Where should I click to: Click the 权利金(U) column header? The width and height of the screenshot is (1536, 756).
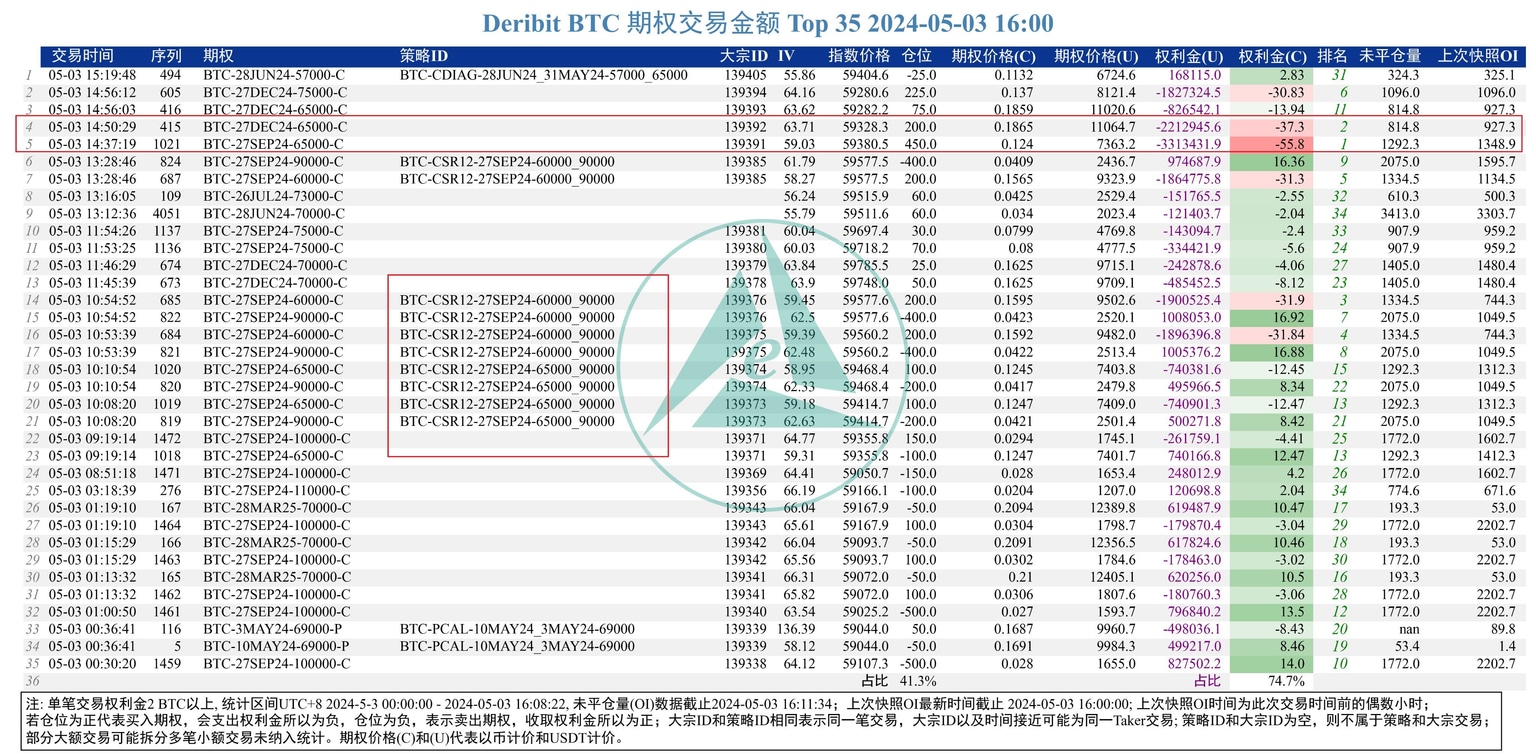tap(1189, 56)
